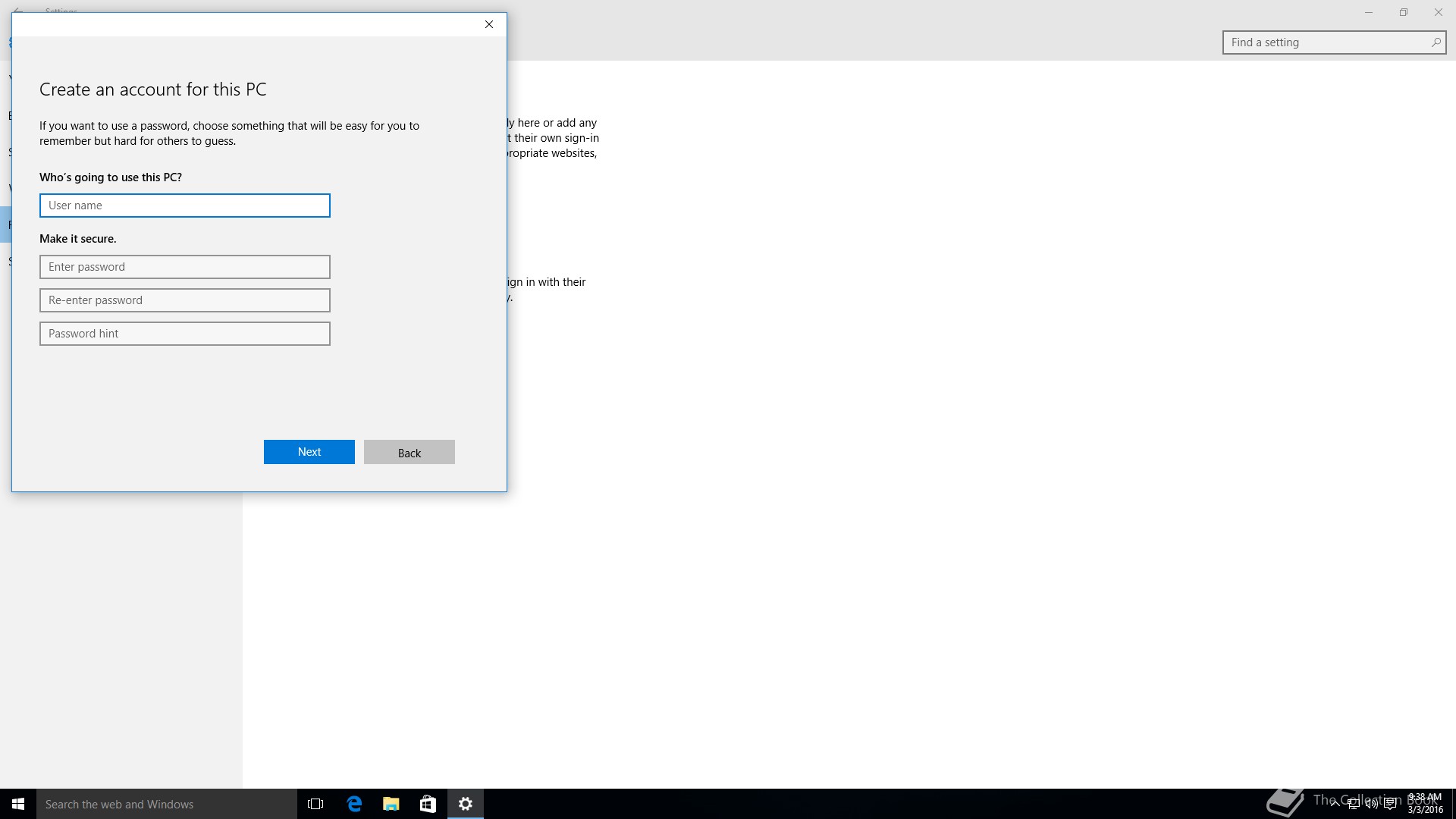
Task: Open the volume speaker tray icon
Action: pyautogui.click(x=1371, y=805)
